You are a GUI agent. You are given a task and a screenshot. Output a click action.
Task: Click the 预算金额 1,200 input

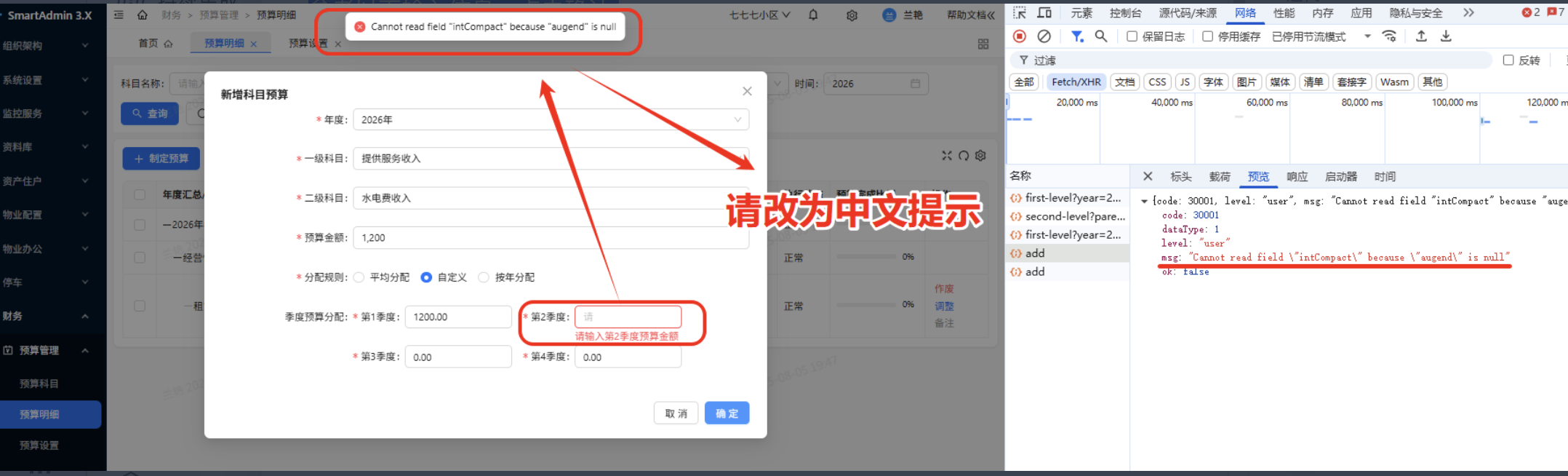pyautogui.click(x=551, y=237)
